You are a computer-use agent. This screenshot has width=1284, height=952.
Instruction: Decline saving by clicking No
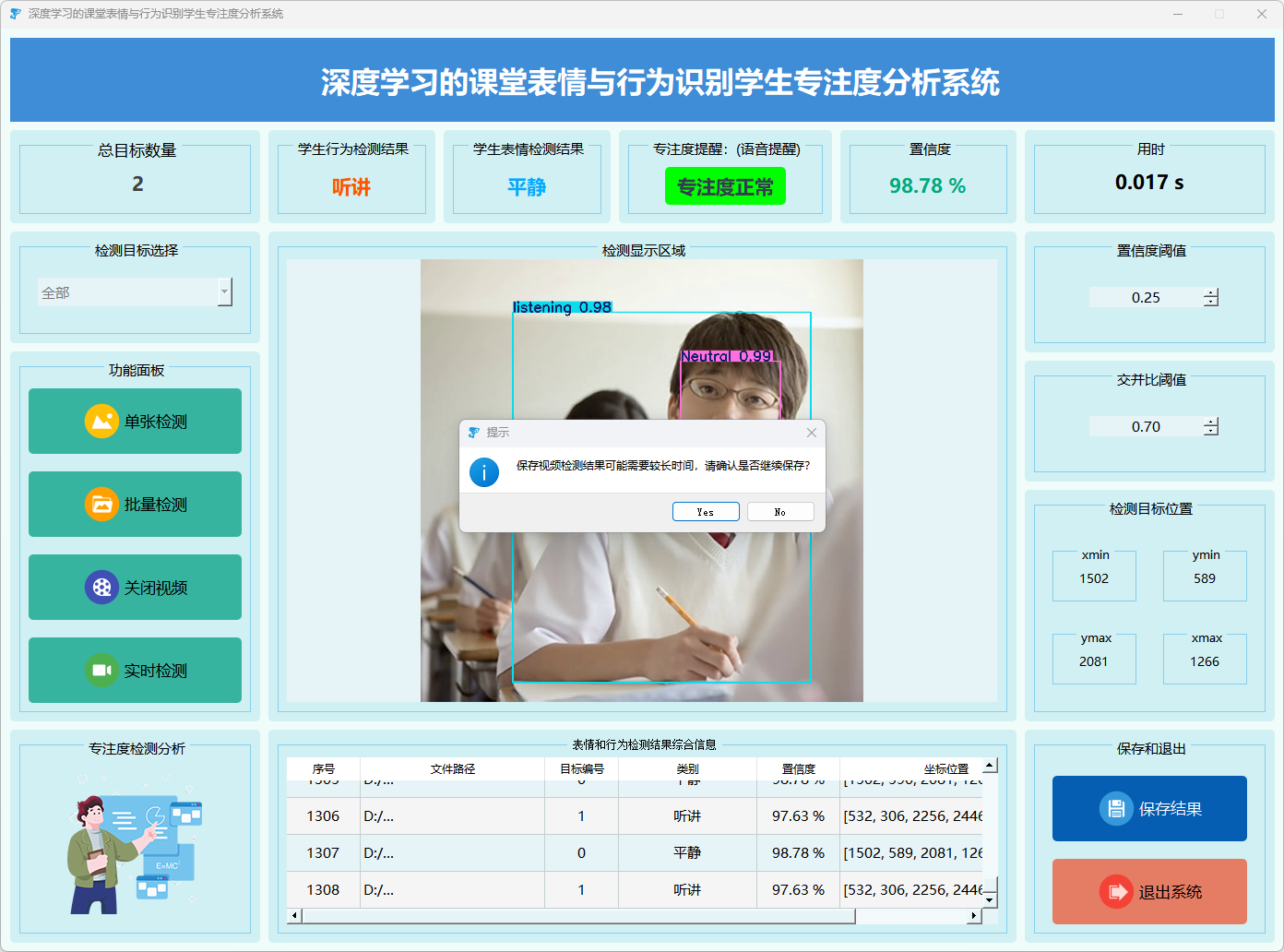[x=780, y=512]
